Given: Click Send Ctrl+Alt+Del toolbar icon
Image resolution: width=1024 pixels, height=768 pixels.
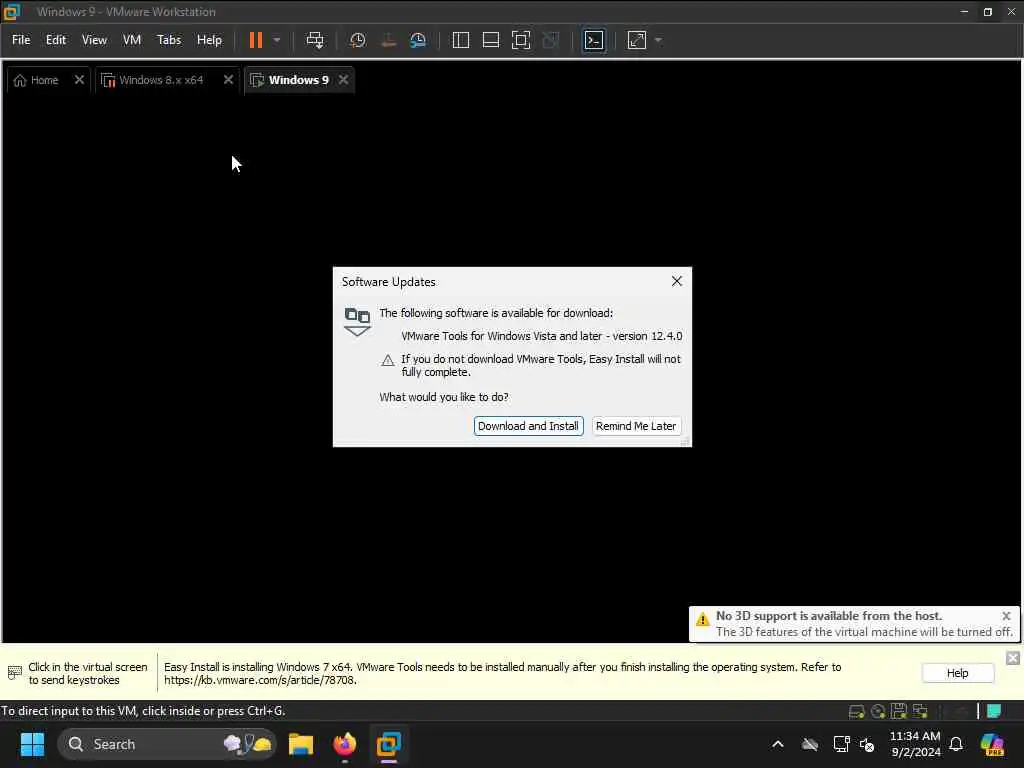Looking at the screenshot, I should [315, 40].
